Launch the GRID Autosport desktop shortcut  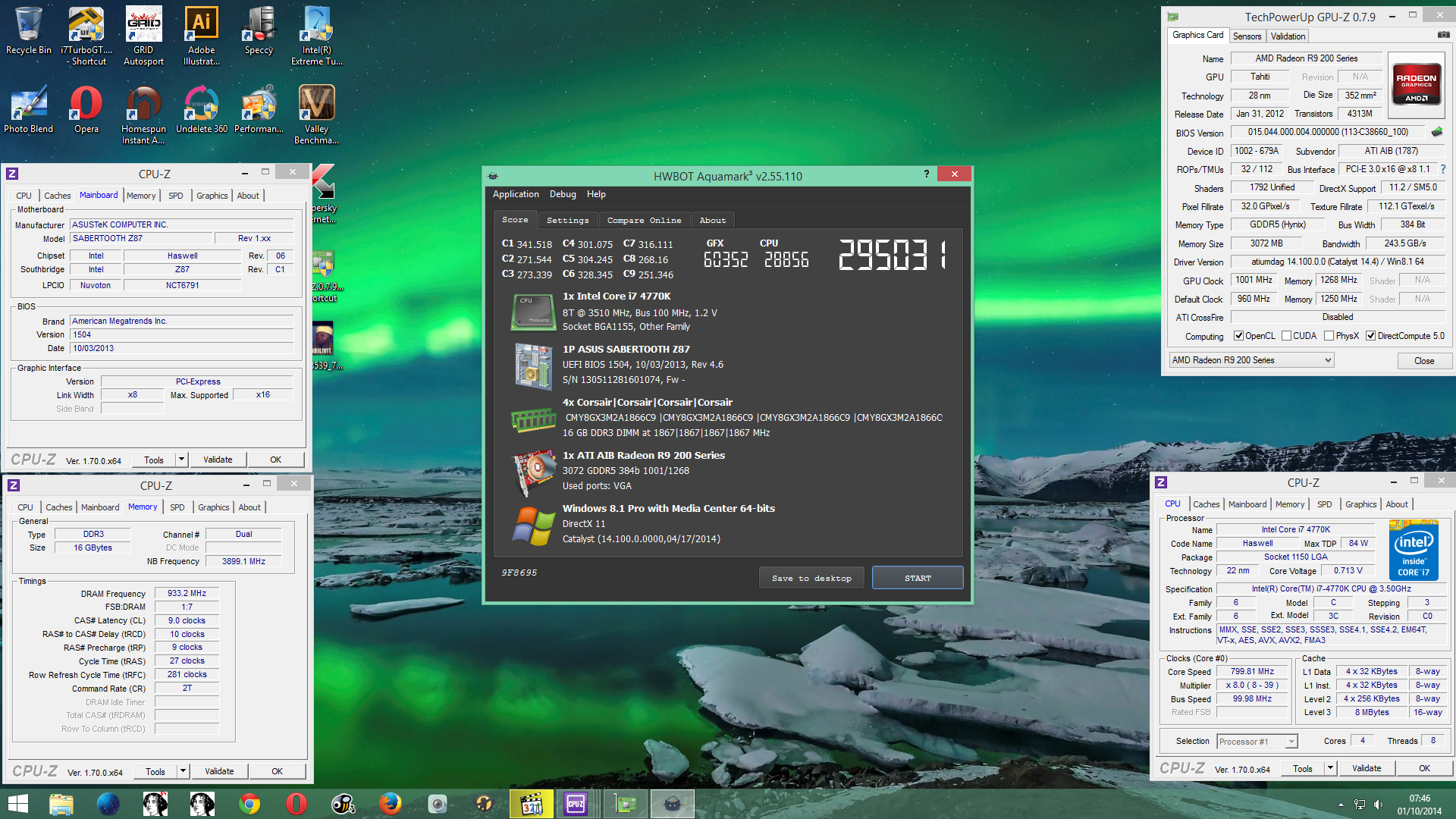pos(143,36)
